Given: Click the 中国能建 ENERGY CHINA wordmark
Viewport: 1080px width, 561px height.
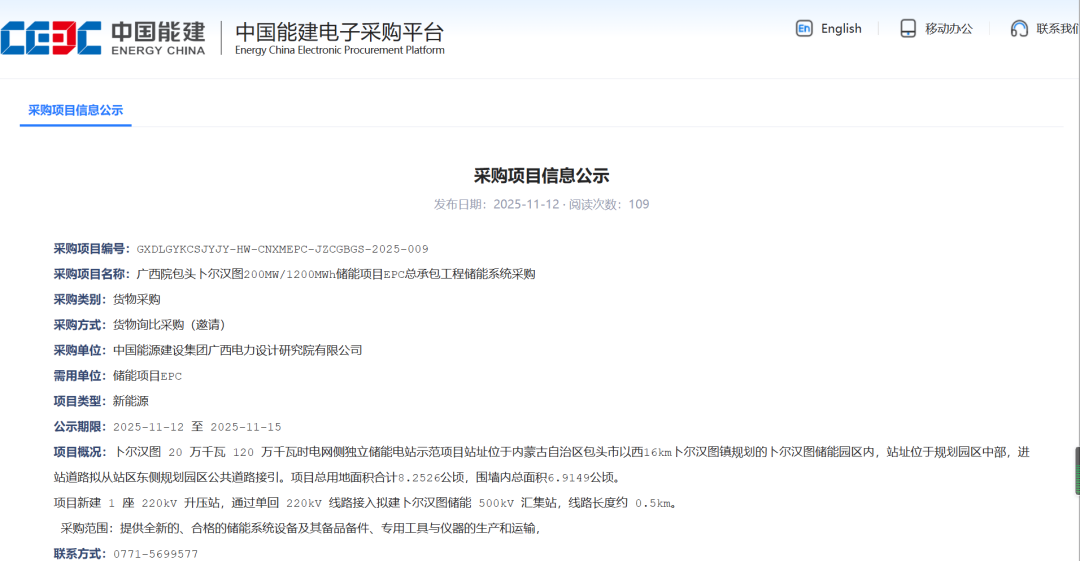Looking at the screenshot, I should point(158,37).
